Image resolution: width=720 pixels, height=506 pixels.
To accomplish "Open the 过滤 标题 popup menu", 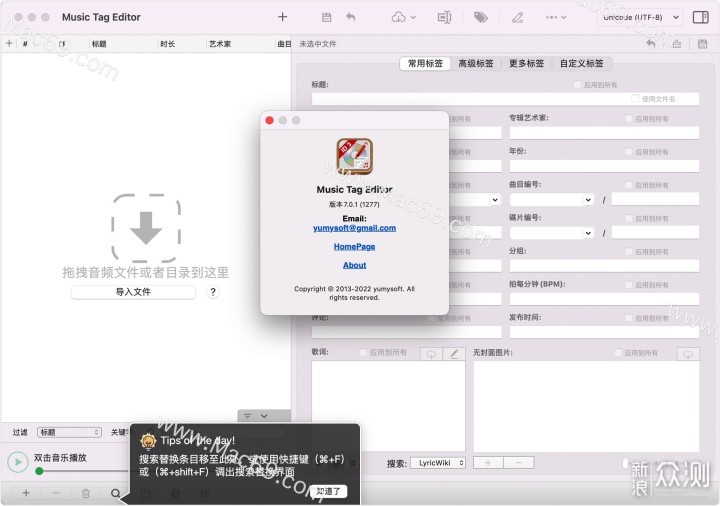I will pyautogui.click(x=69, y=432).
